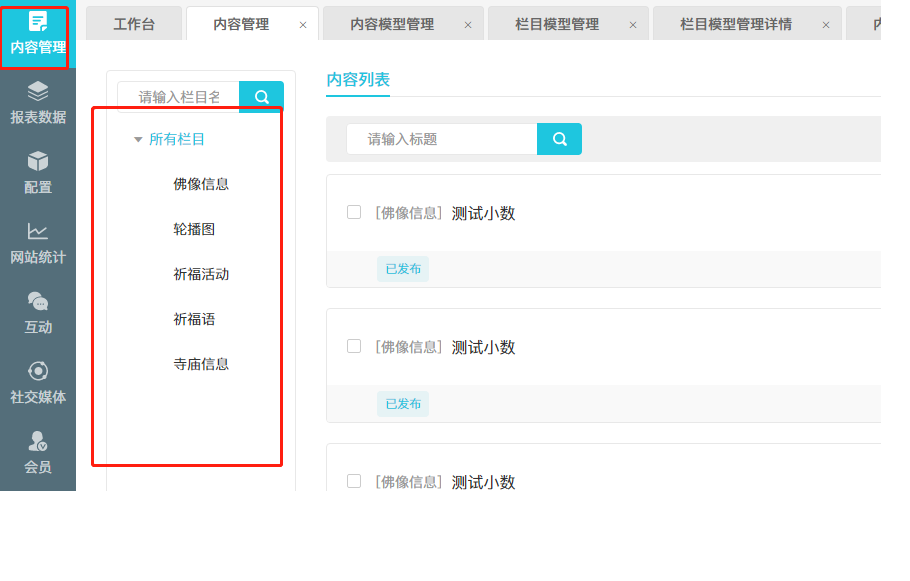
Task: Check the third 测试小数 item checkbox
Action: (x=354, y=481)
